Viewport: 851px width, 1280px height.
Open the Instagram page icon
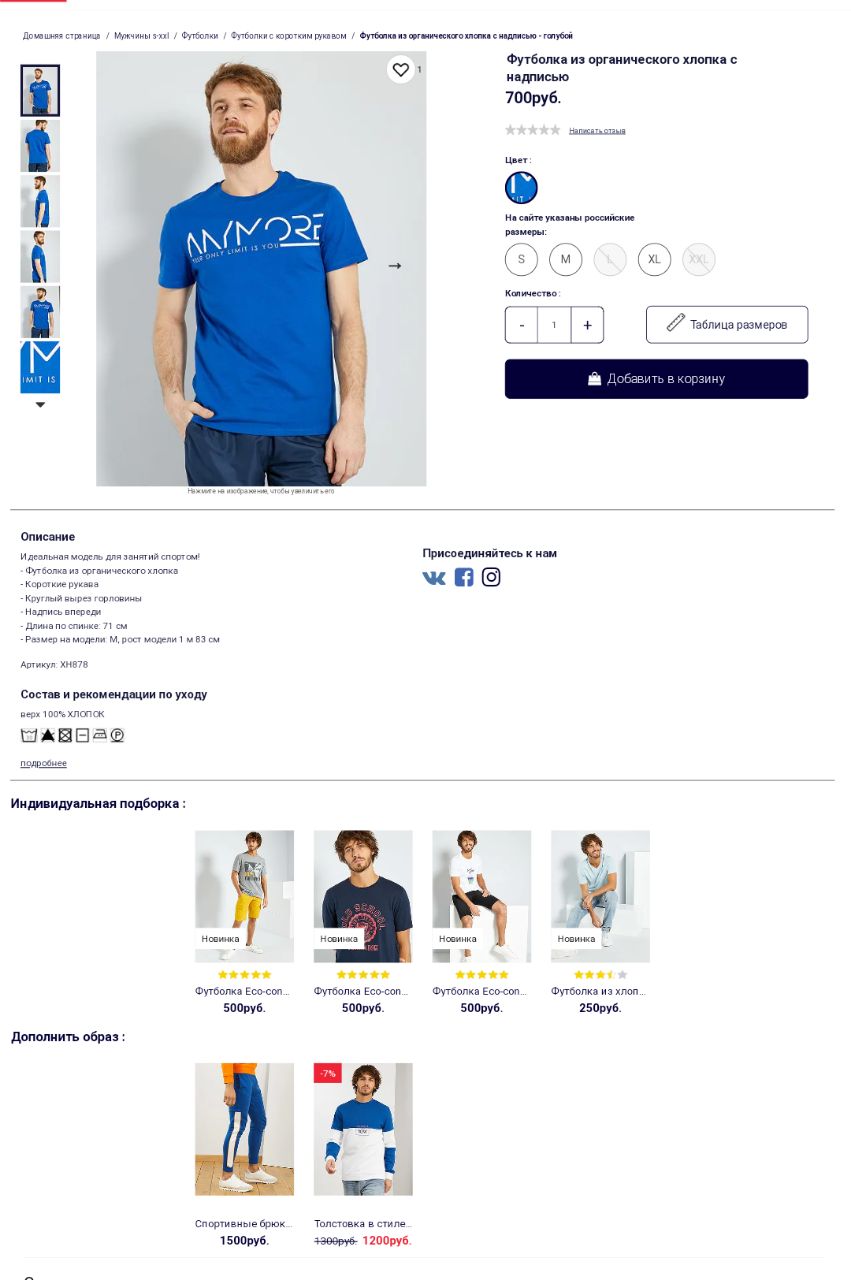tap(491, 577)
